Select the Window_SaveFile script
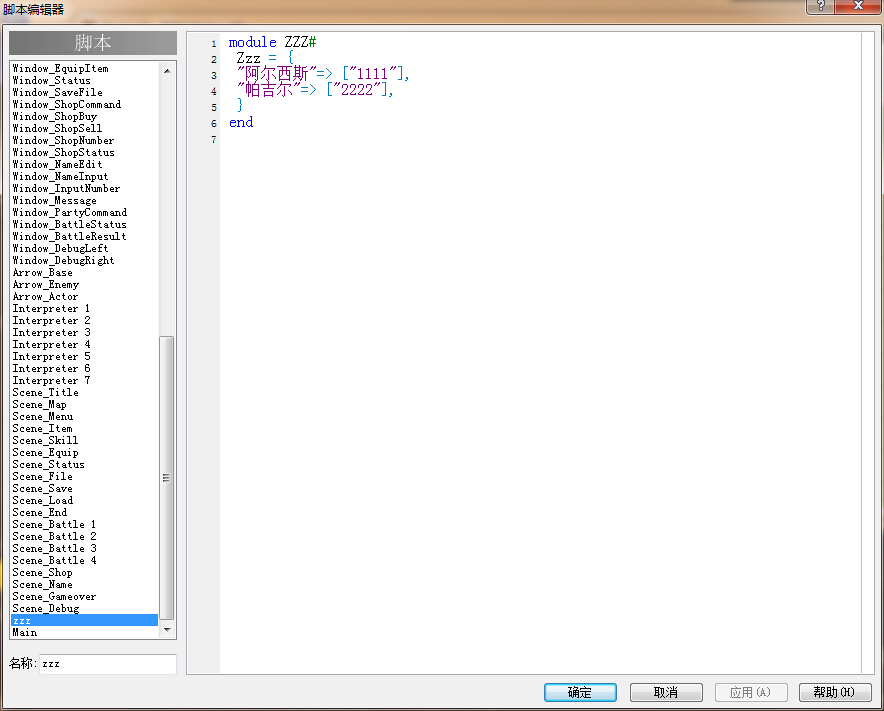The image size is (884, 711). point(84,92)
